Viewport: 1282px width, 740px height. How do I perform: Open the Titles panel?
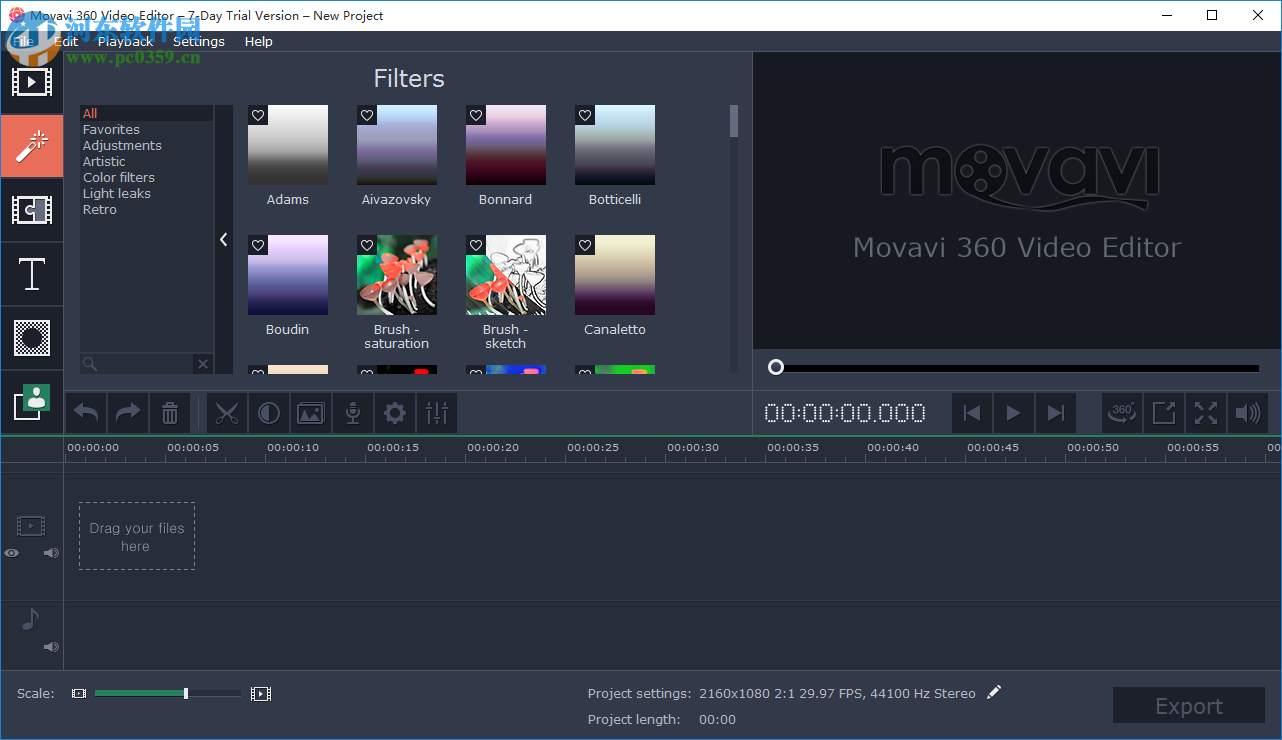pyautogui.click(x=32, y=274)
